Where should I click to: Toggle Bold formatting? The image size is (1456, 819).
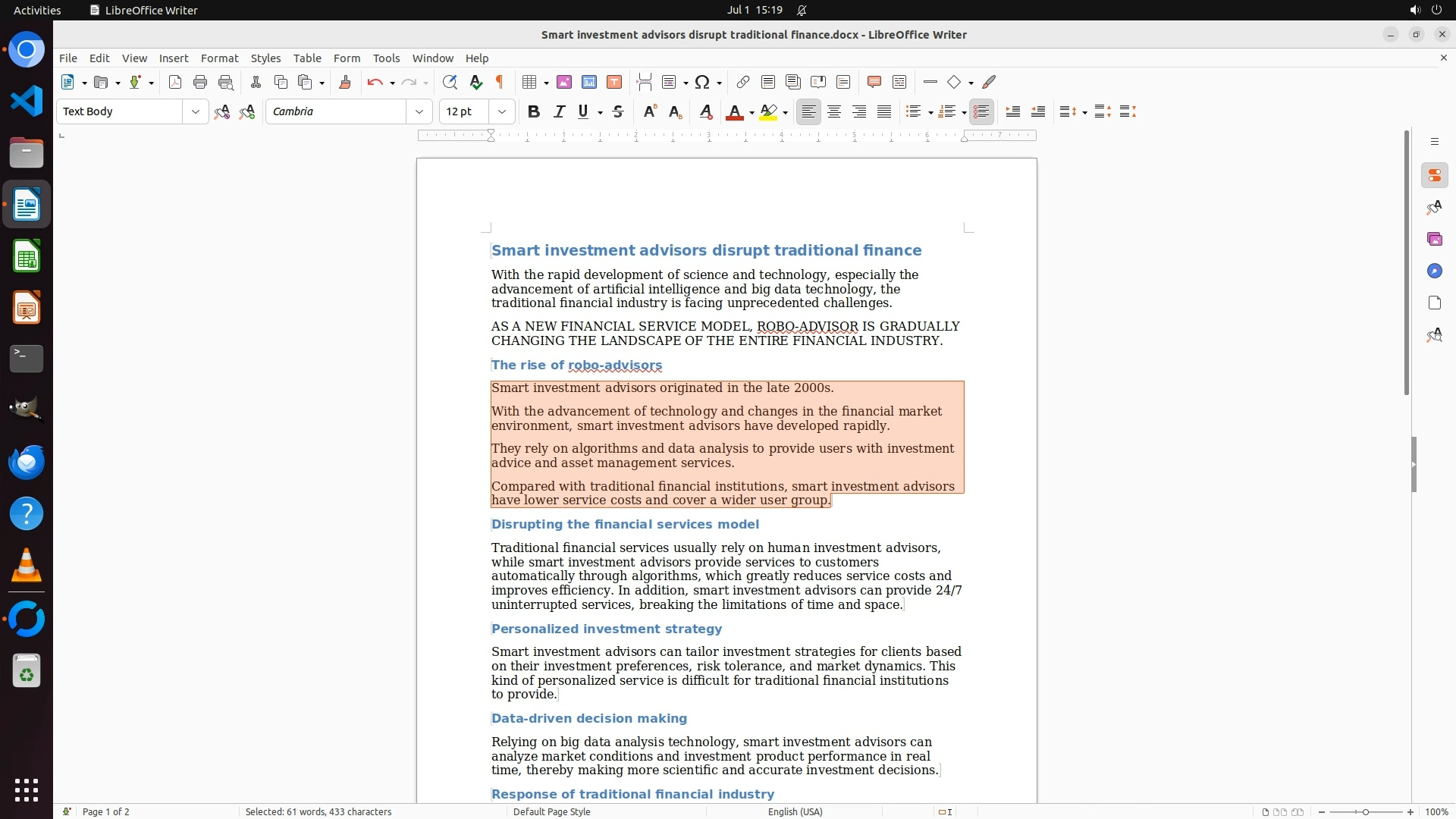534,111
